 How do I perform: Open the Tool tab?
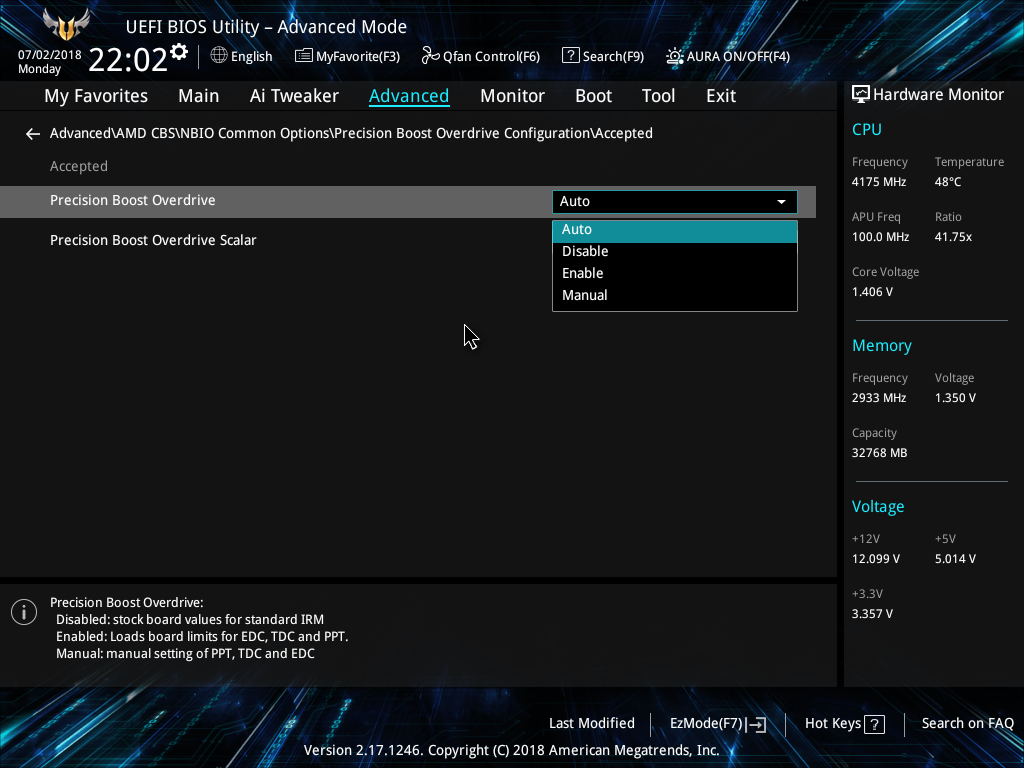(x=658, y=96)
